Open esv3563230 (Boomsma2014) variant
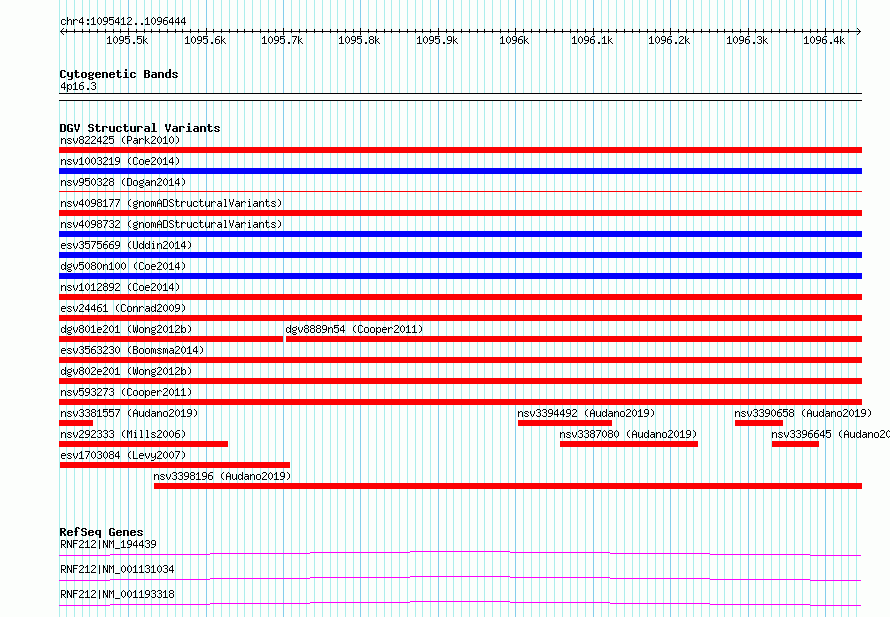This screenshot has width=890, height=617. pos(132,350)
